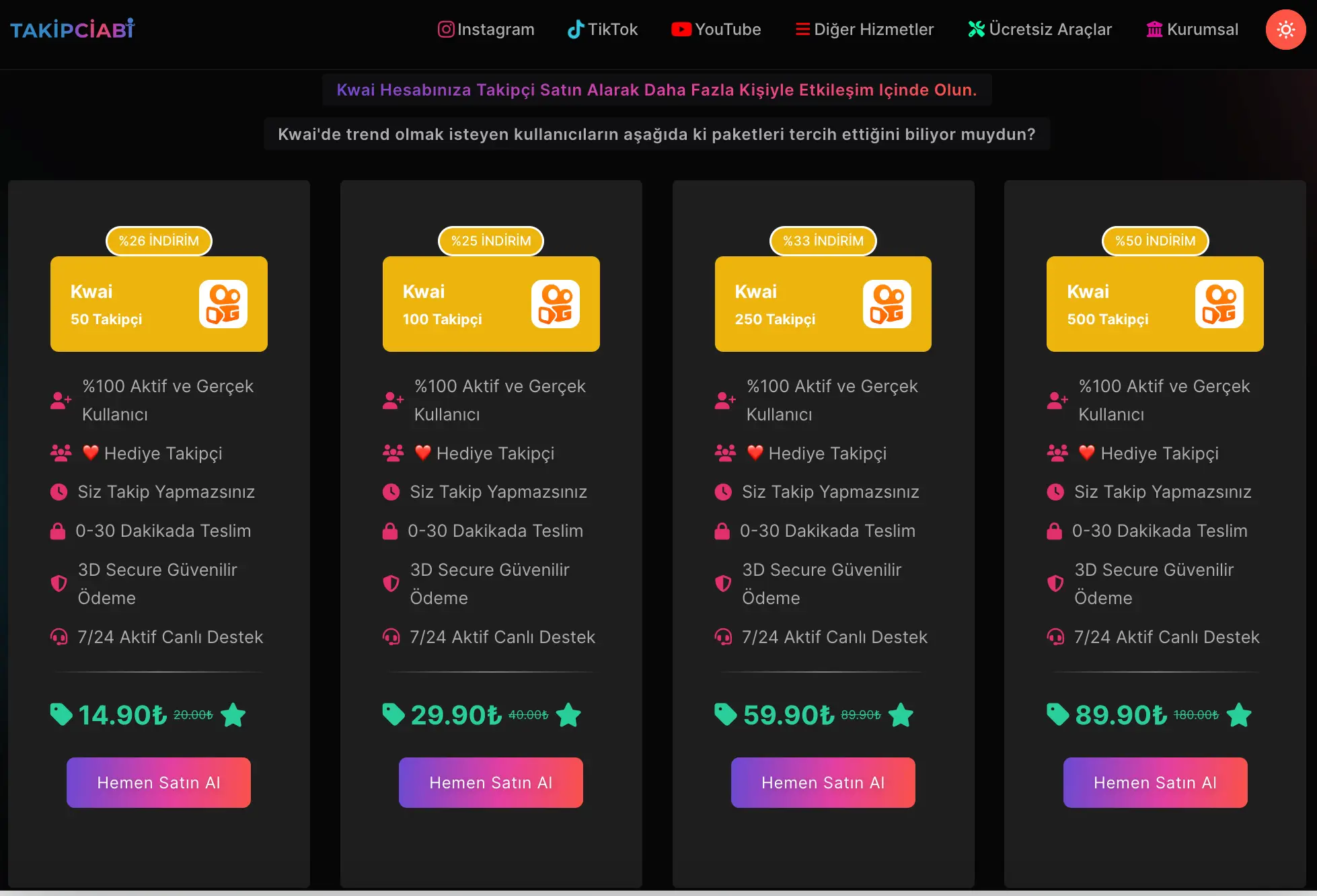Image resolution: width=1317 pixels, height=896 pixels.
Task: Click the Kwai icon on 500 Takipçi card
Action: pyautogui.click(x=1219, y=304)
